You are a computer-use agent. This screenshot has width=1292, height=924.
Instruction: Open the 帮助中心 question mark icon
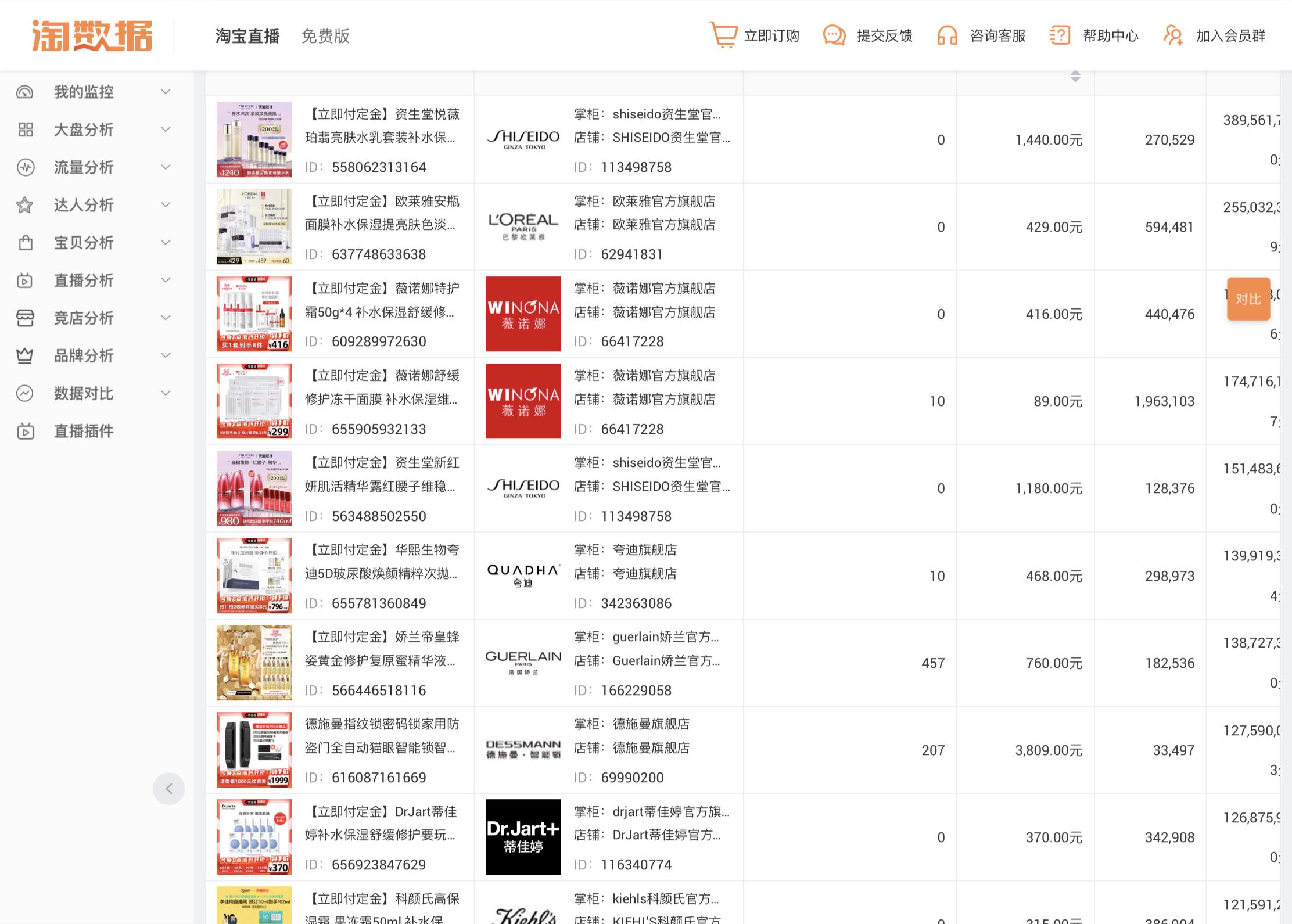[1060, 35]
